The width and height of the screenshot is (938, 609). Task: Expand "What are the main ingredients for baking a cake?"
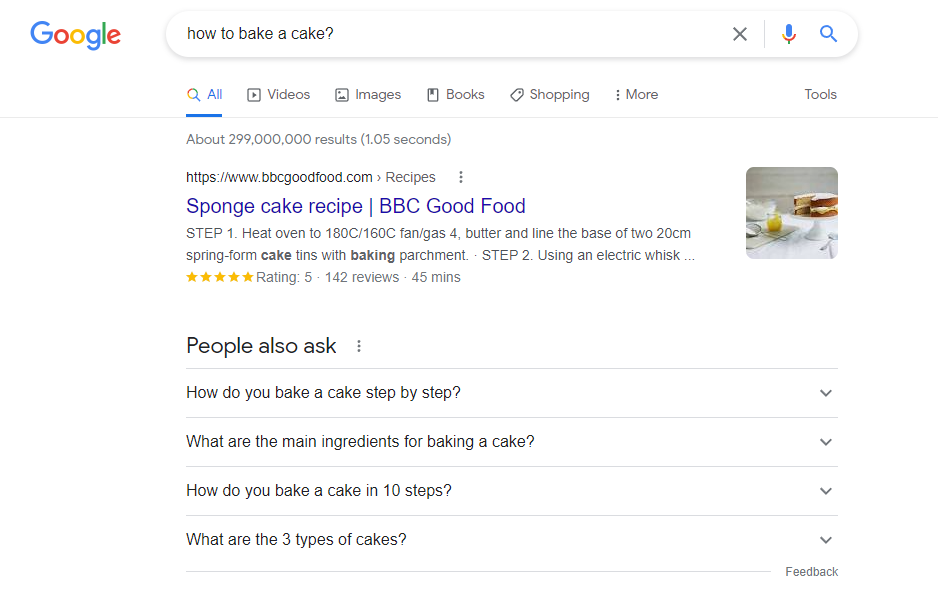[511, 442]
